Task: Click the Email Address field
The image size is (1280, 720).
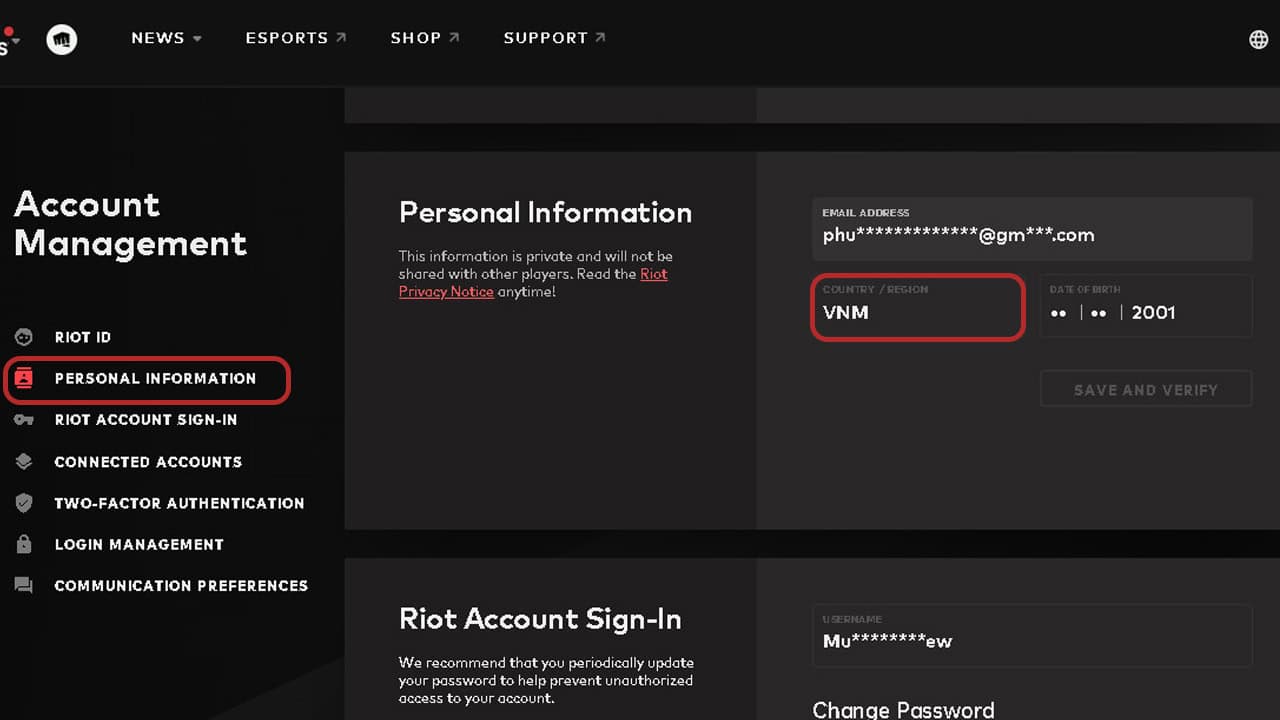Action: [x=1032, y=229]
